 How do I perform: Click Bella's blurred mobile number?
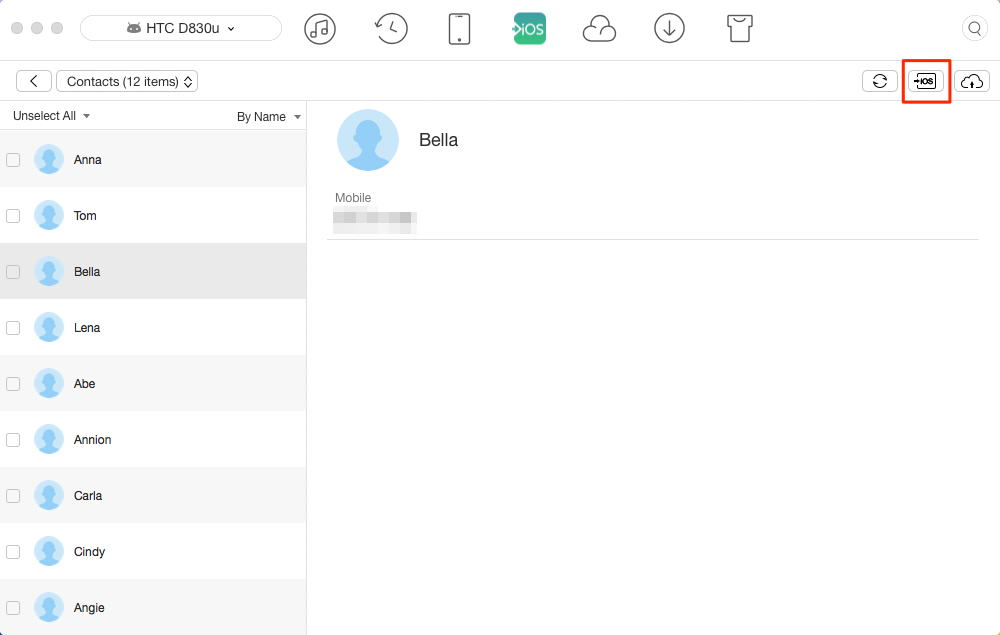coord(375,220)
